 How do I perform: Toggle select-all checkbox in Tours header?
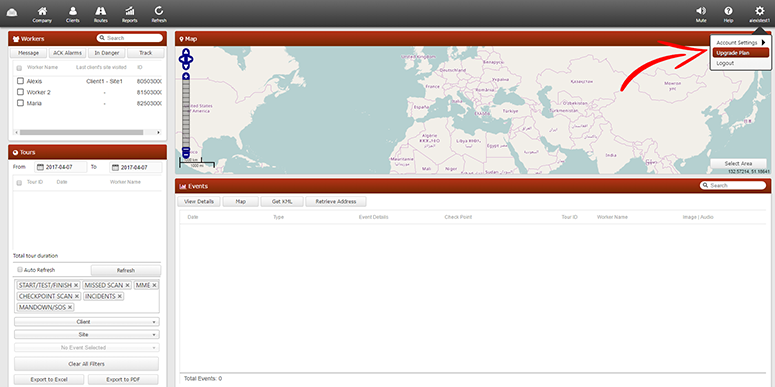pos(19,182)
